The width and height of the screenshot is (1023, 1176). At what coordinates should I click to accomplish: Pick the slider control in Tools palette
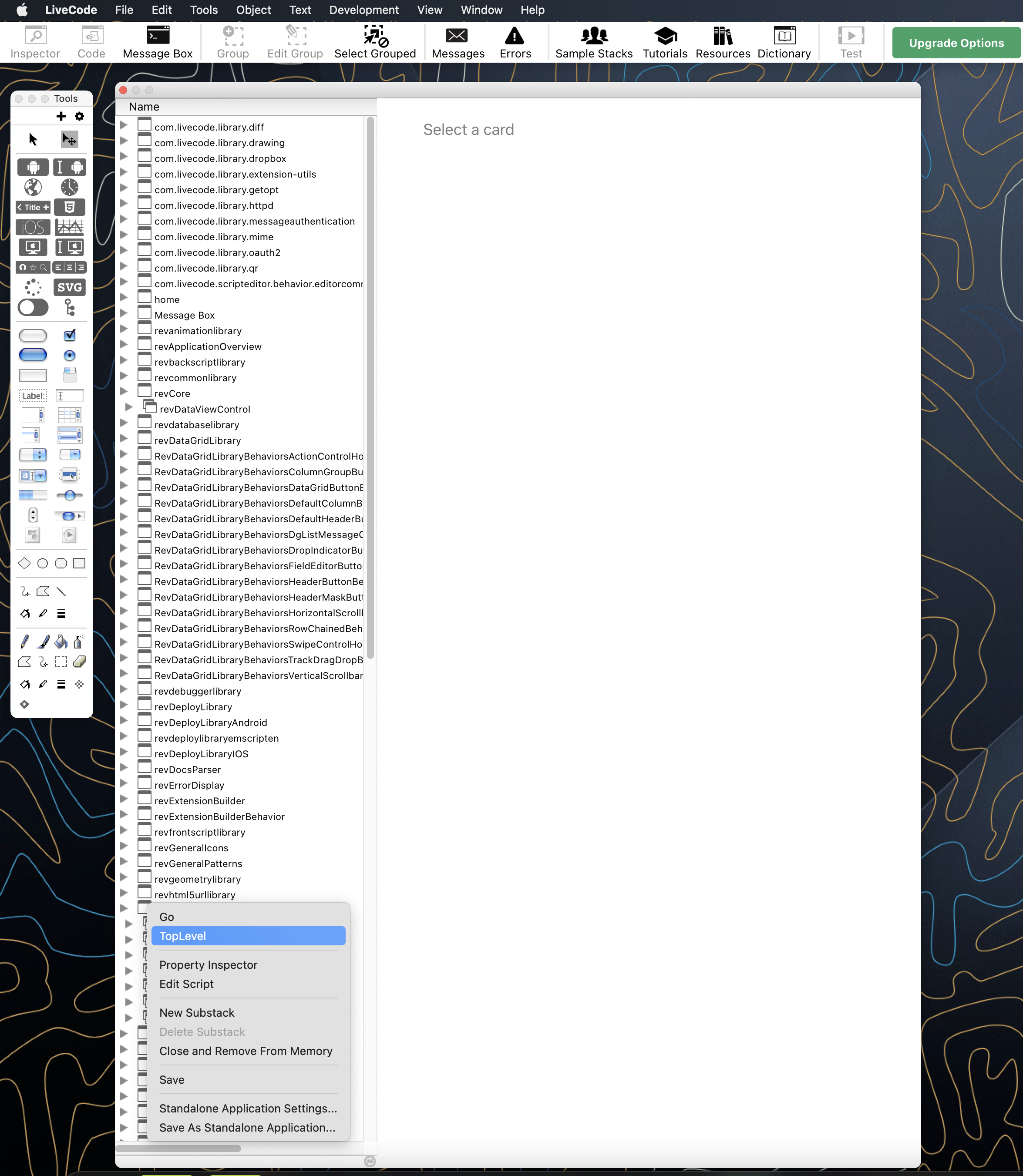coord(70,495)
